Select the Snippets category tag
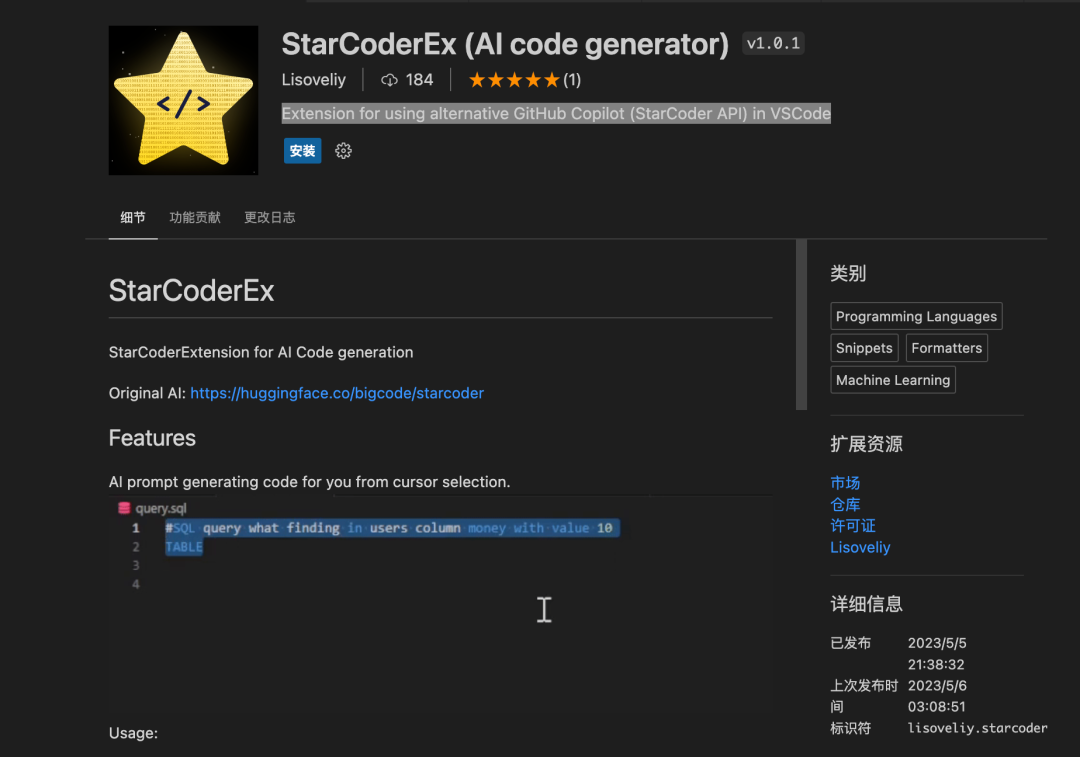 pyautogui.click(x=864, y=348)
